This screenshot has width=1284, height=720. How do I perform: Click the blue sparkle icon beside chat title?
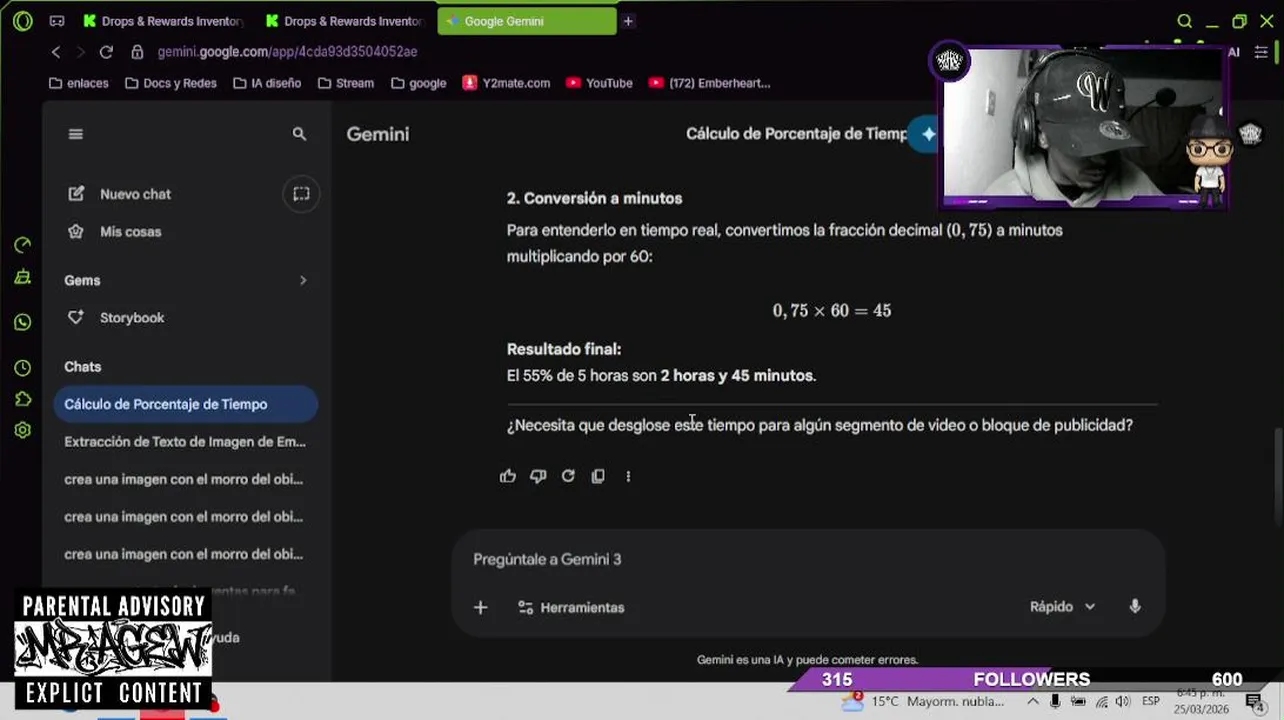[x=927, y=134]
